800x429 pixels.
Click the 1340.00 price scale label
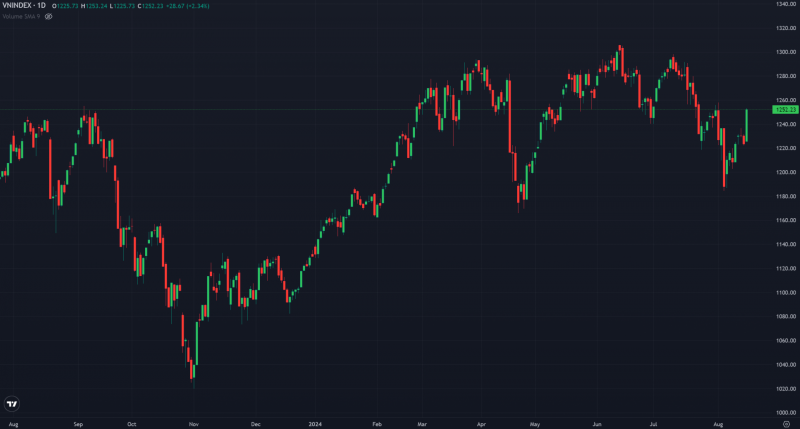785,4
